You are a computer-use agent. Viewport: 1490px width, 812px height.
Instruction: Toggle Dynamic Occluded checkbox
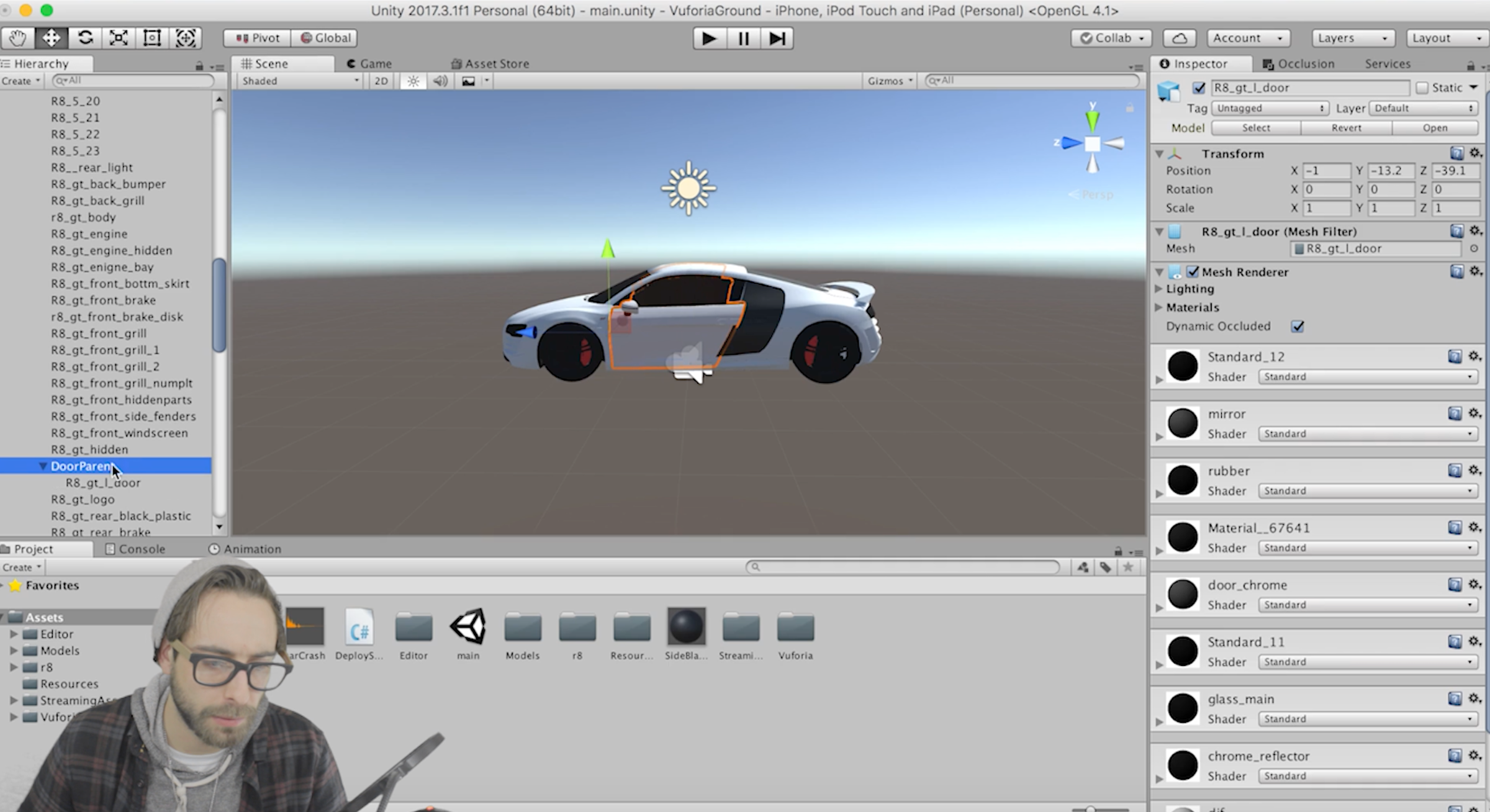tap(1298, 327)
